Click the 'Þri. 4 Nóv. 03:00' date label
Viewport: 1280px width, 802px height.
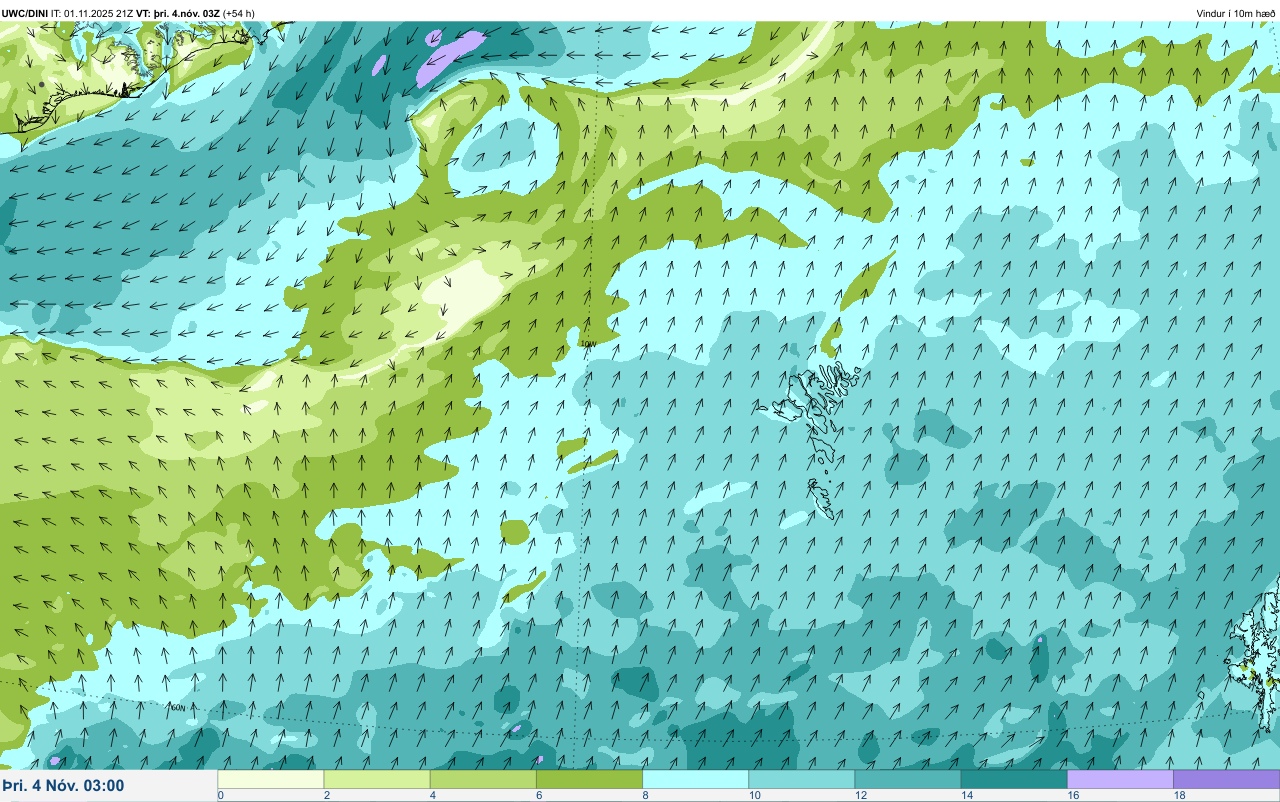[63, 785]
